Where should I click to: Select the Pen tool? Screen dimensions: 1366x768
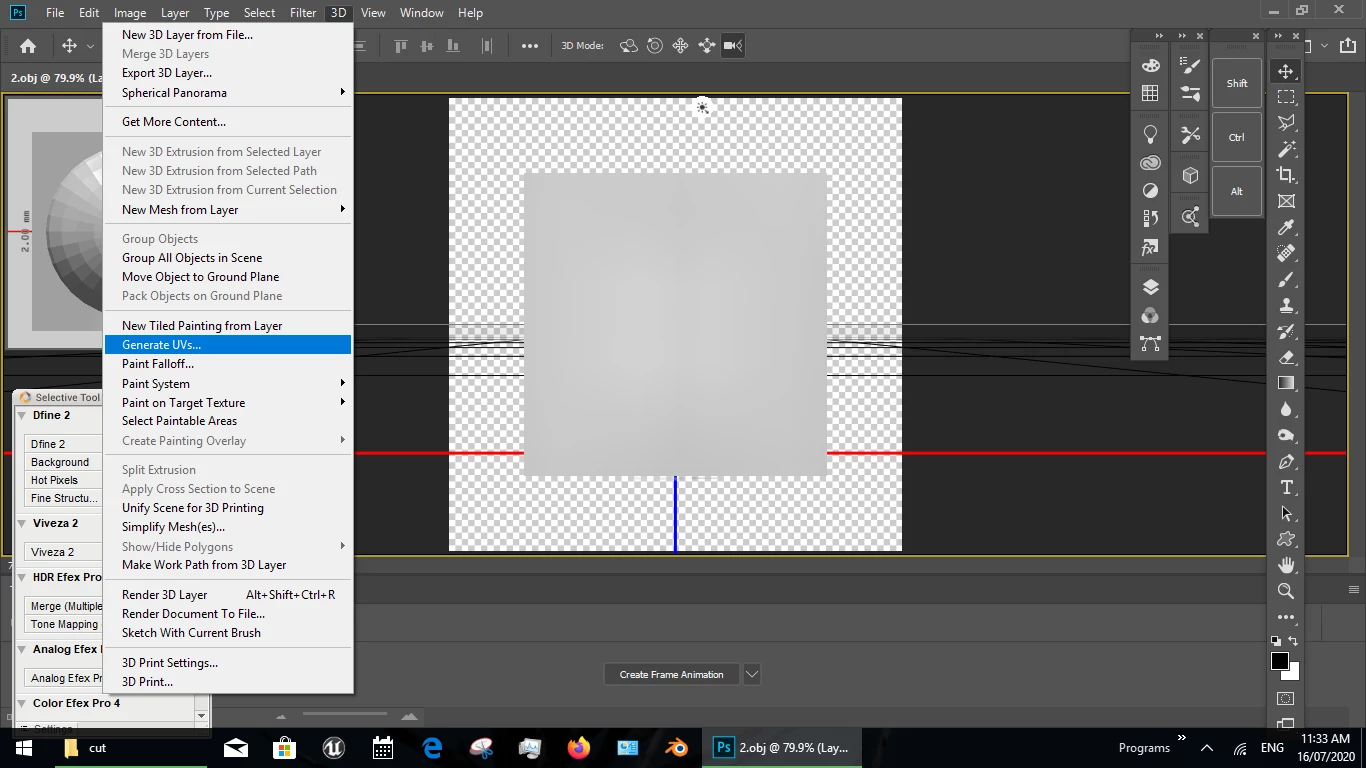(1286, 461)
